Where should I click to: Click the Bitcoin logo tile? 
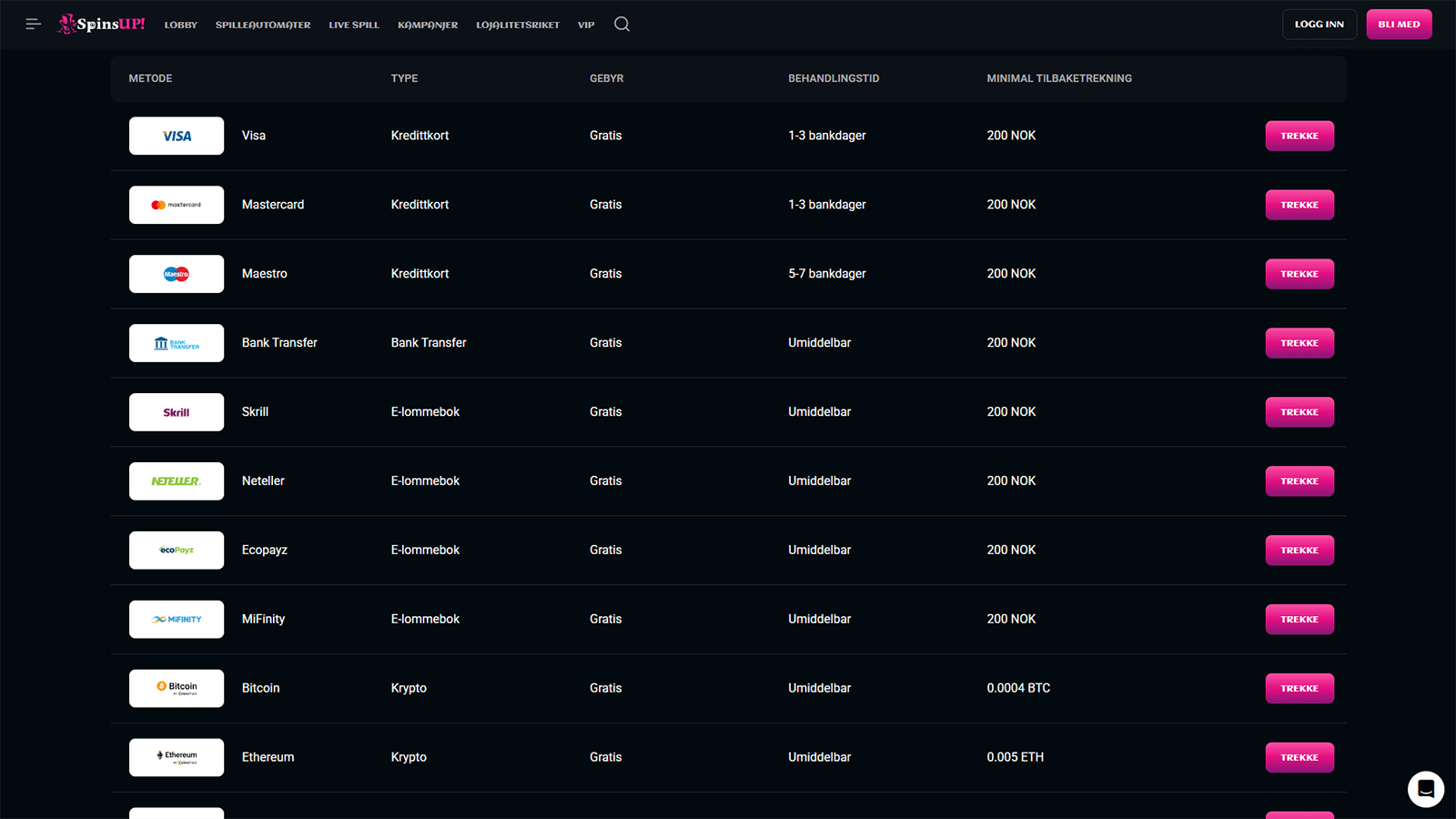pyautogui.click(x=177, y=688)
